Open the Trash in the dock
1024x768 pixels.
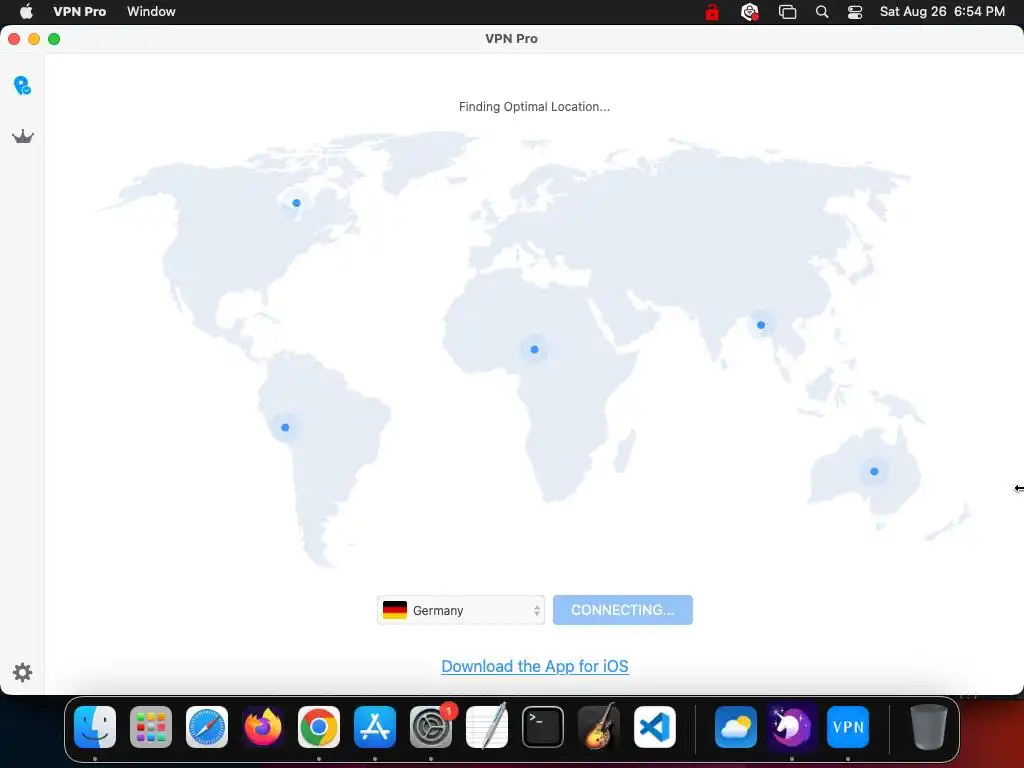(x=929, y=726)
